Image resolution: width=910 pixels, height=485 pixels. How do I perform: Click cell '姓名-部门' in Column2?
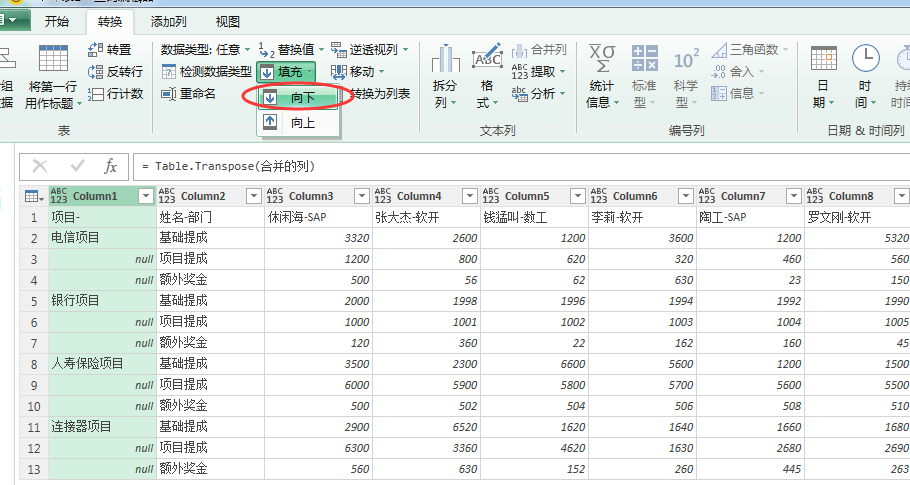point(210,217)
